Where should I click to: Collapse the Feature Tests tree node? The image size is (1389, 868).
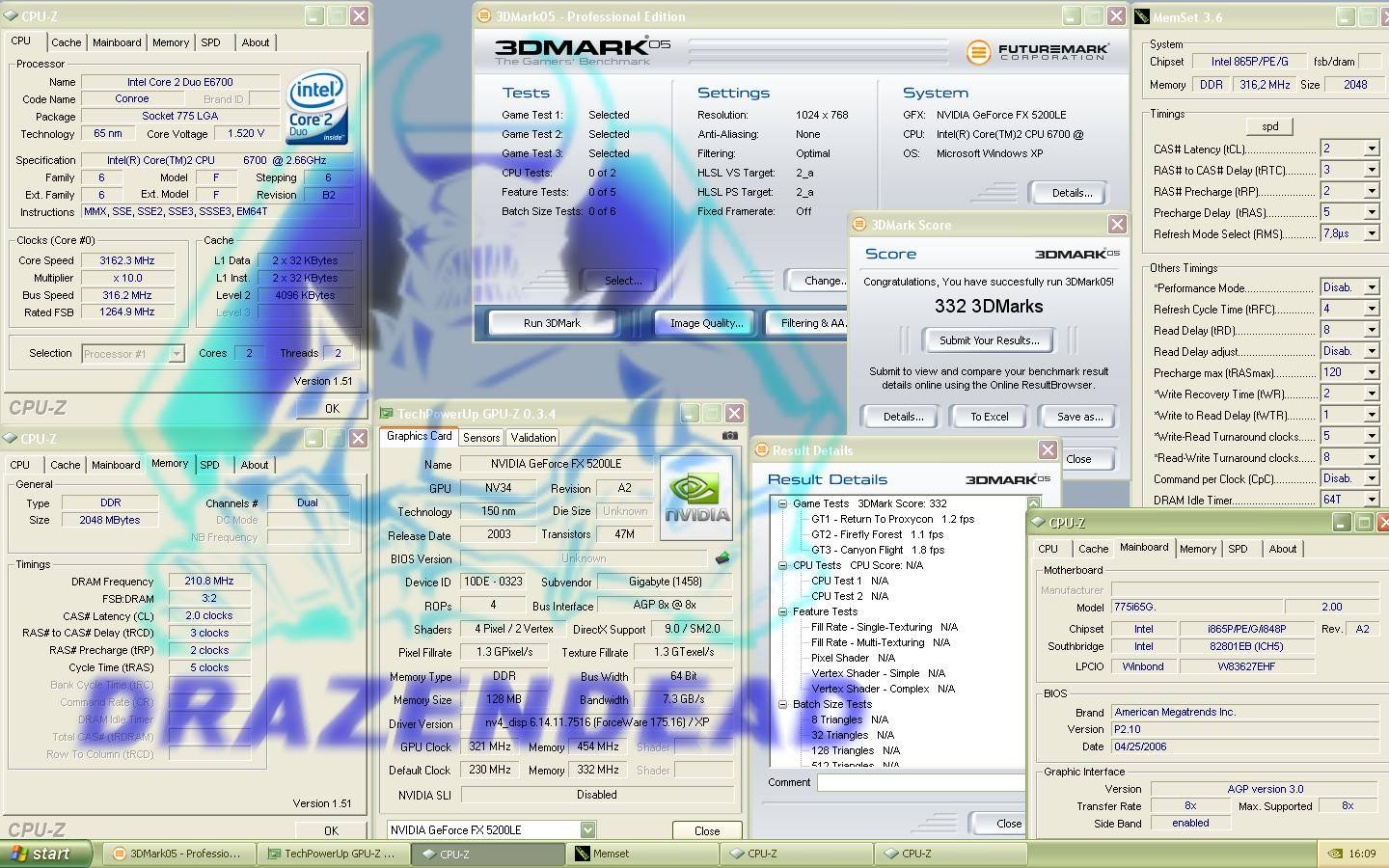coord(783,611)
